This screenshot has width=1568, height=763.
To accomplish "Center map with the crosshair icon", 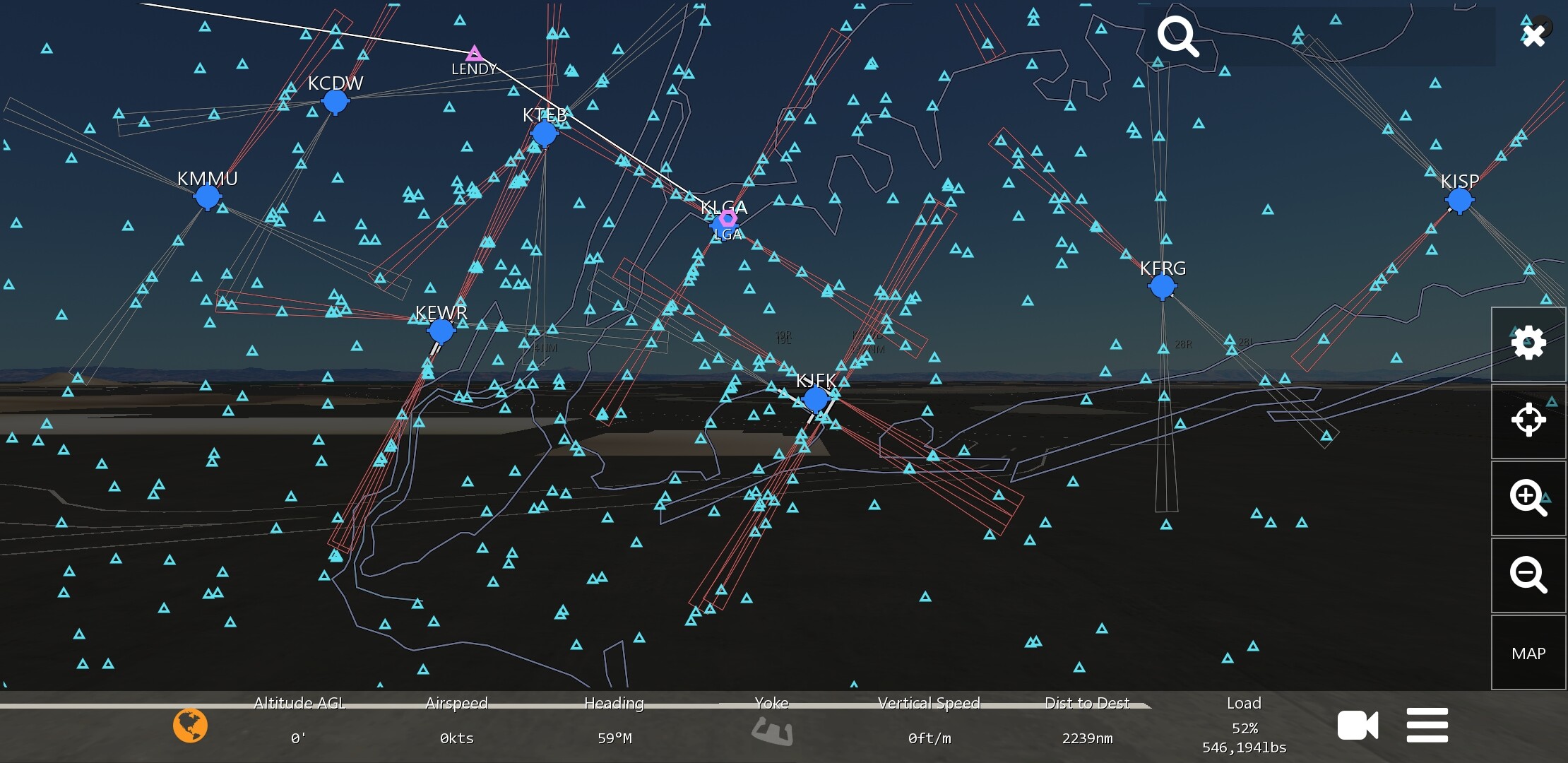I will [x=1528, y=420].
